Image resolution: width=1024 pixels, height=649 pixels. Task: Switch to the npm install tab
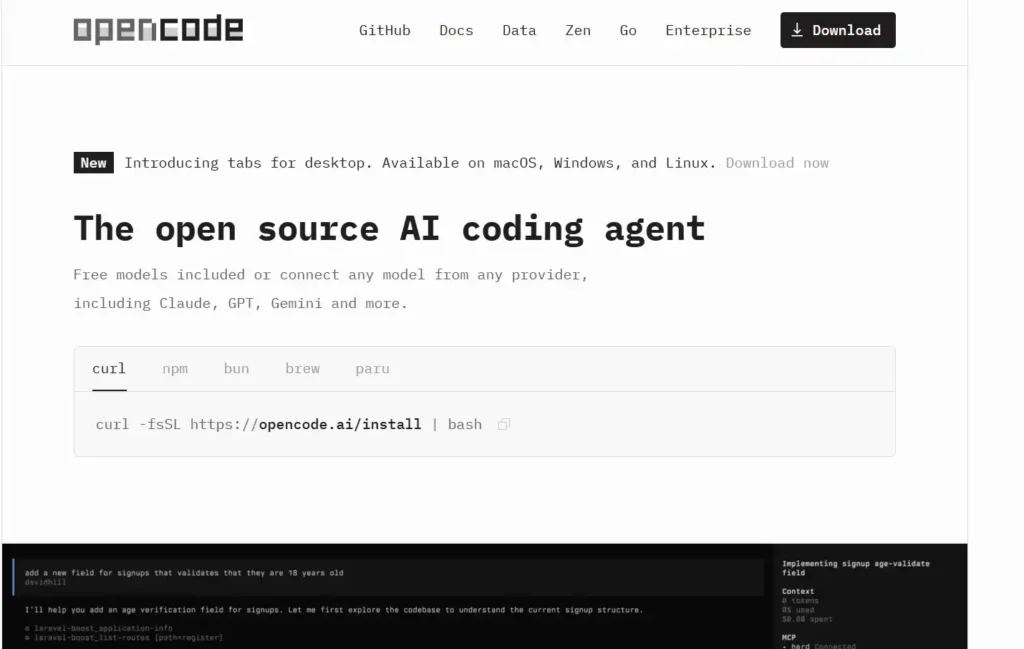[175, 369]
